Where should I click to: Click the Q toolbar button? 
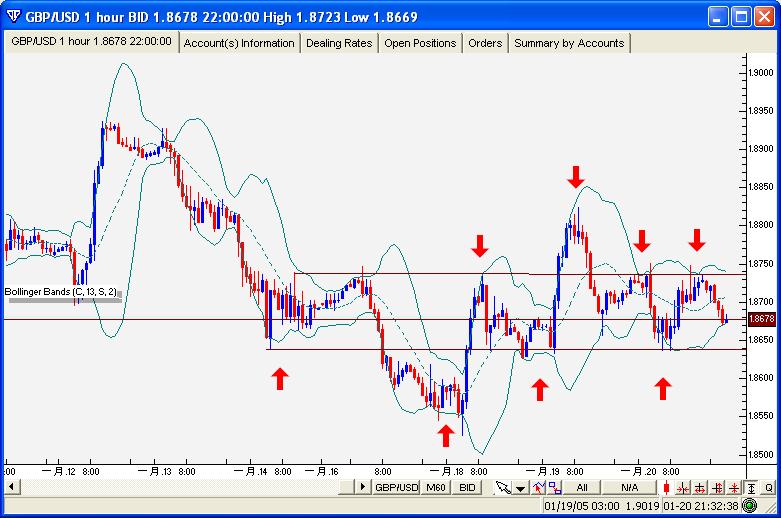(769, 488)
